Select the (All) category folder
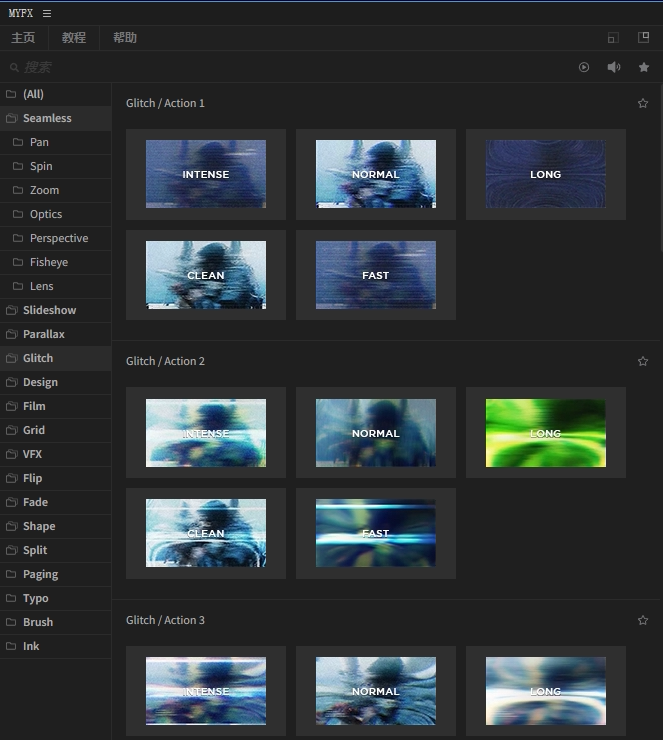Viewport: 663px width, 740px height. (x=56, y=94)
